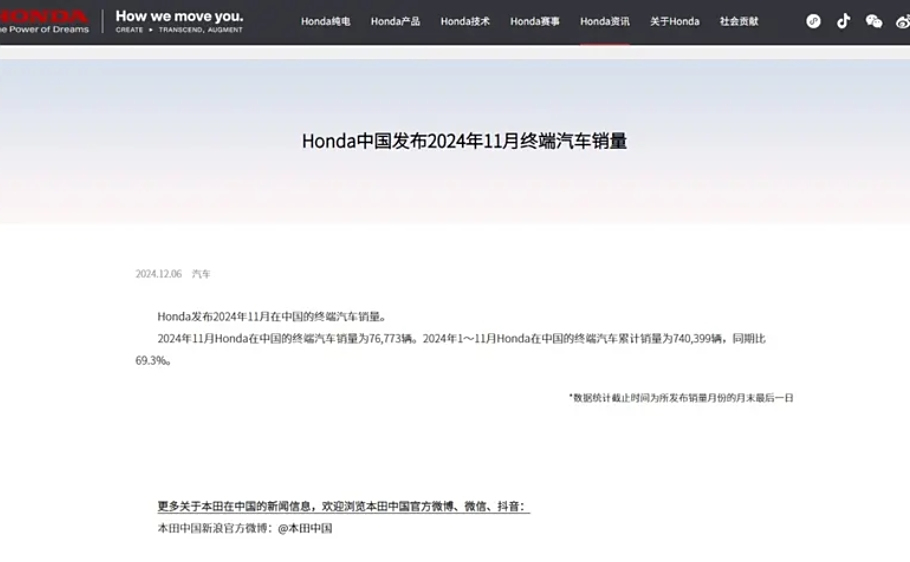910x562 pixels.
Task: Open the Honda logo home link
Action: pyautogui.click(x=44, y=21)
